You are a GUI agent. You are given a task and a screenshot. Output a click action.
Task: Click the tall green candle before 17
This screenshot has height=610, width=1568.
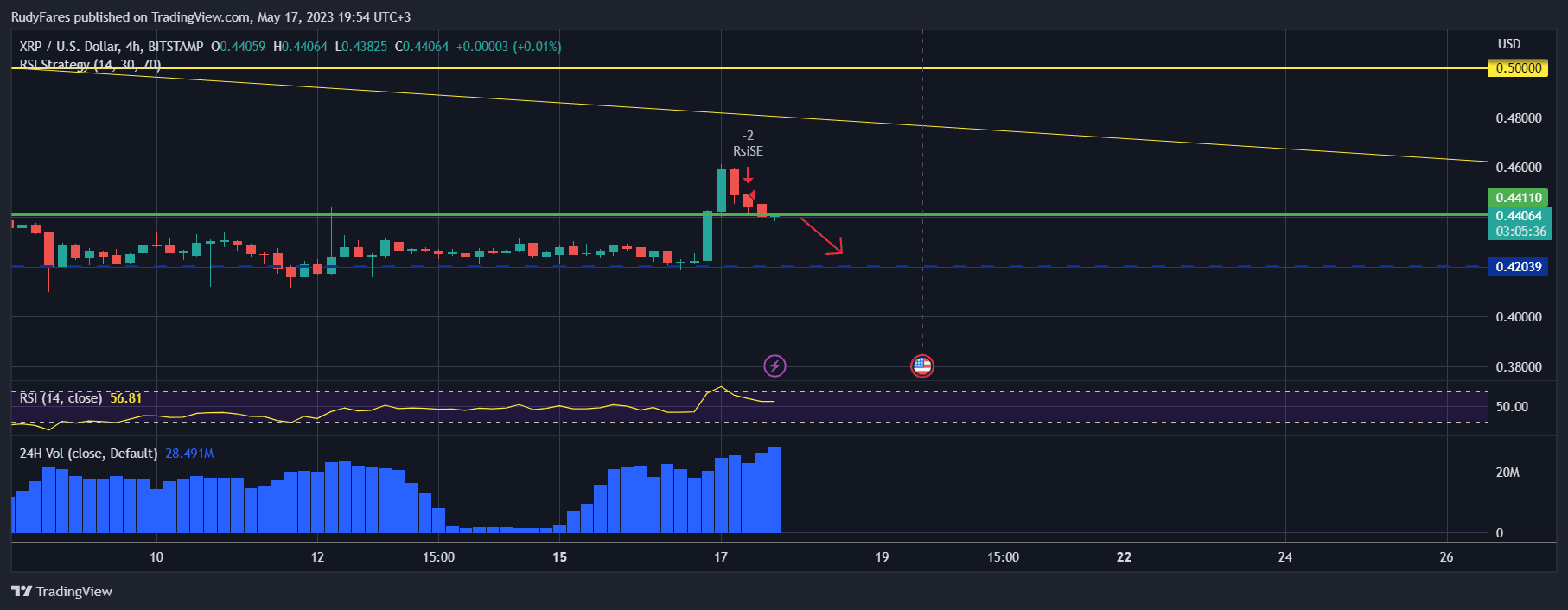[x=707, y=236]
